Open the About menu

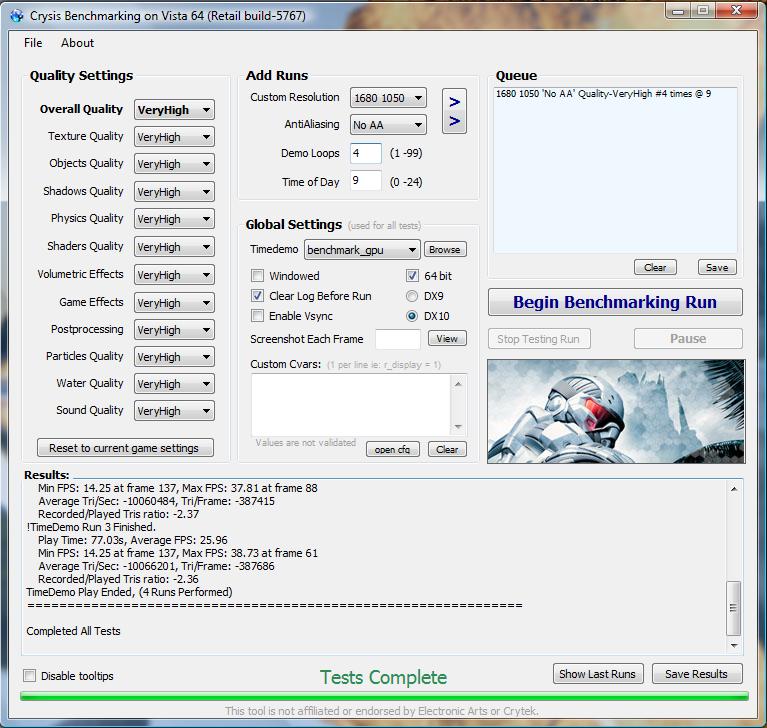tap(77, 43)
